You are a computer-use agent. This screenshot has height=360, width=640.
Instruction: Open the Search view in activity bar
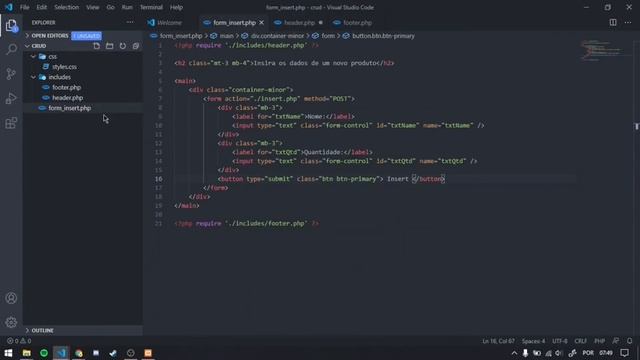point(11,49)
